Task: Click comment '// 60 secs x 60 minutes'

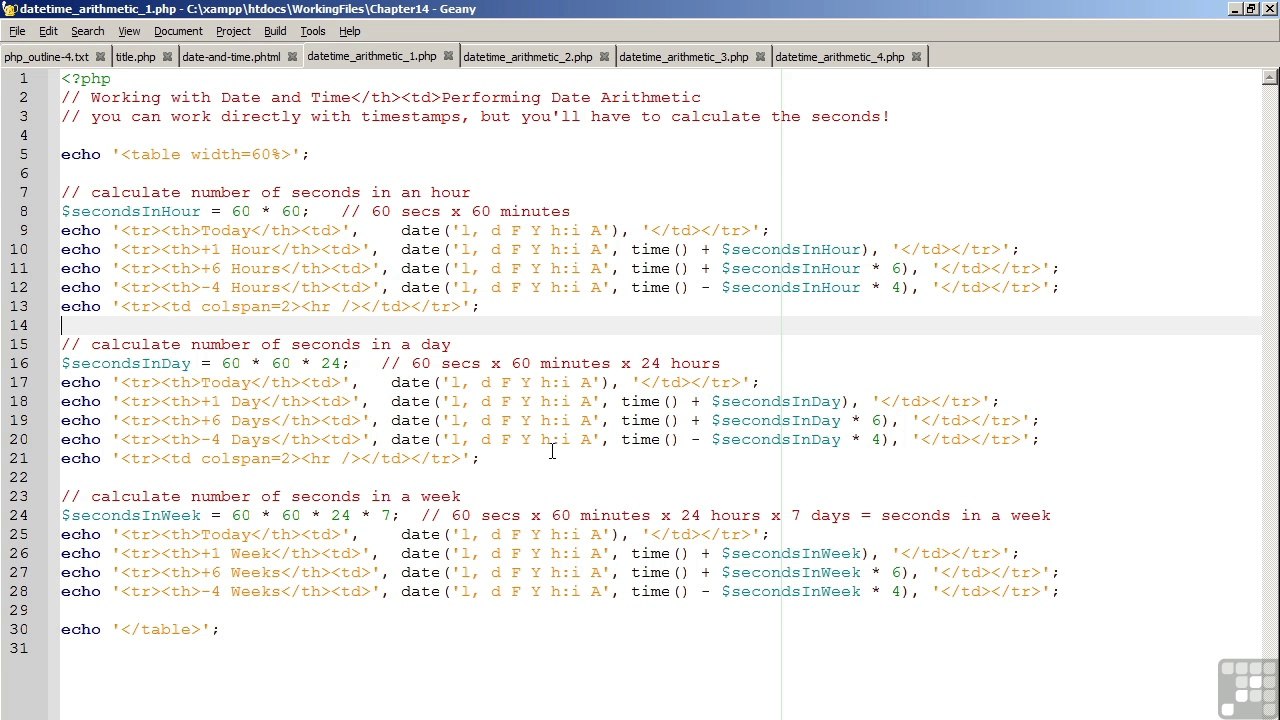Action: [456, 211]
